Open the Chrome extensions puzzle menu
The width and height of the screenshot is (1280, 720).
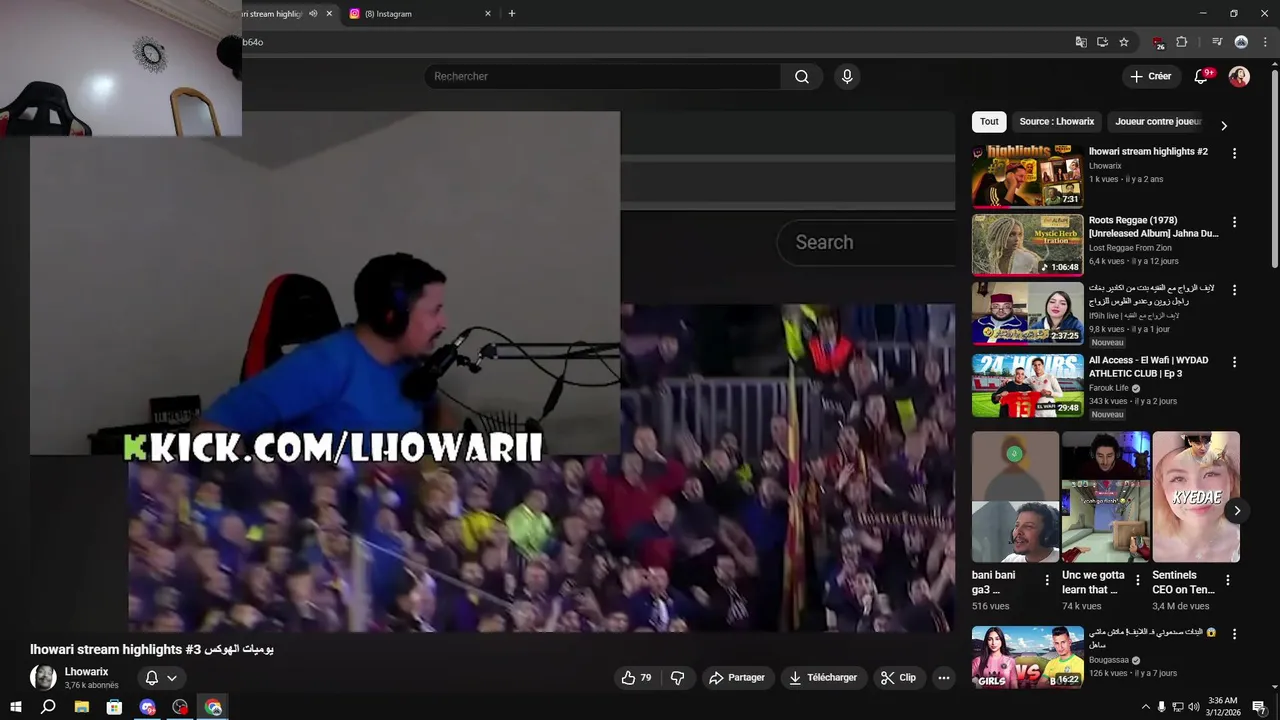click(1182, 42)
